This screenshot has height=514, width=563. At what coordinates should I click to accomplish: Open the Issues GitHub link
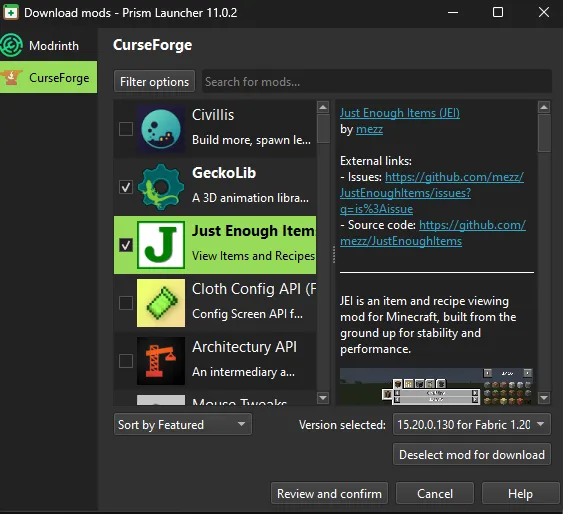tap(432, 193)
